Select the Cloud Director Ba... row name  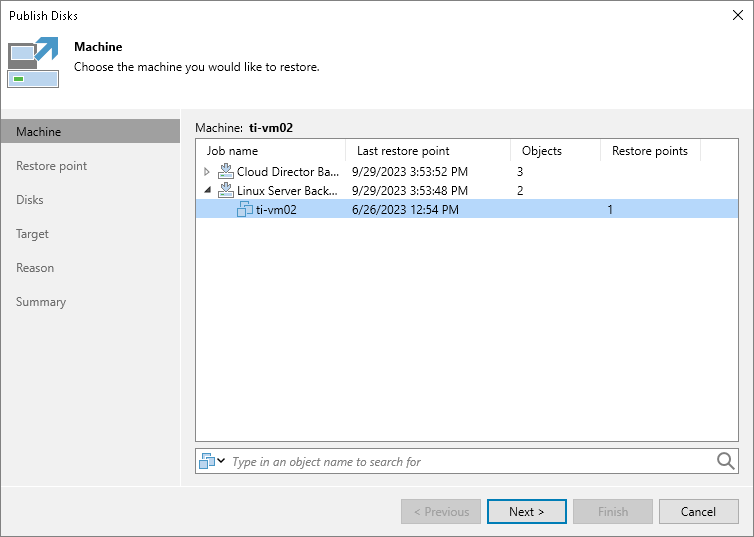point(288,172)
